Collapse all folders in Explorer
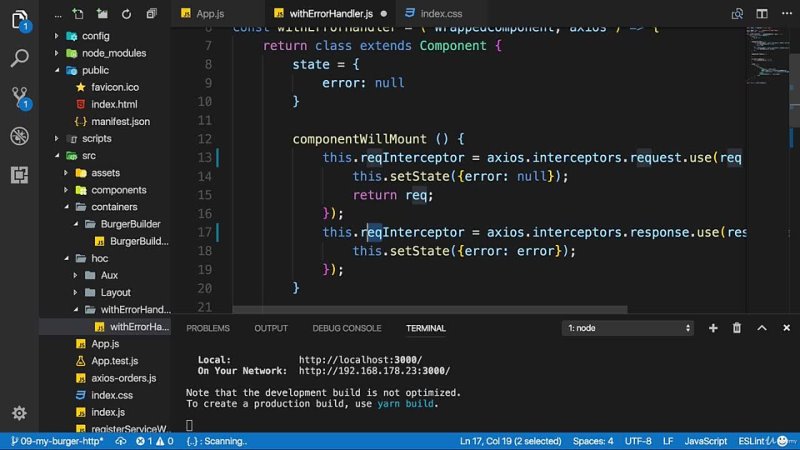 coord(151,14)
